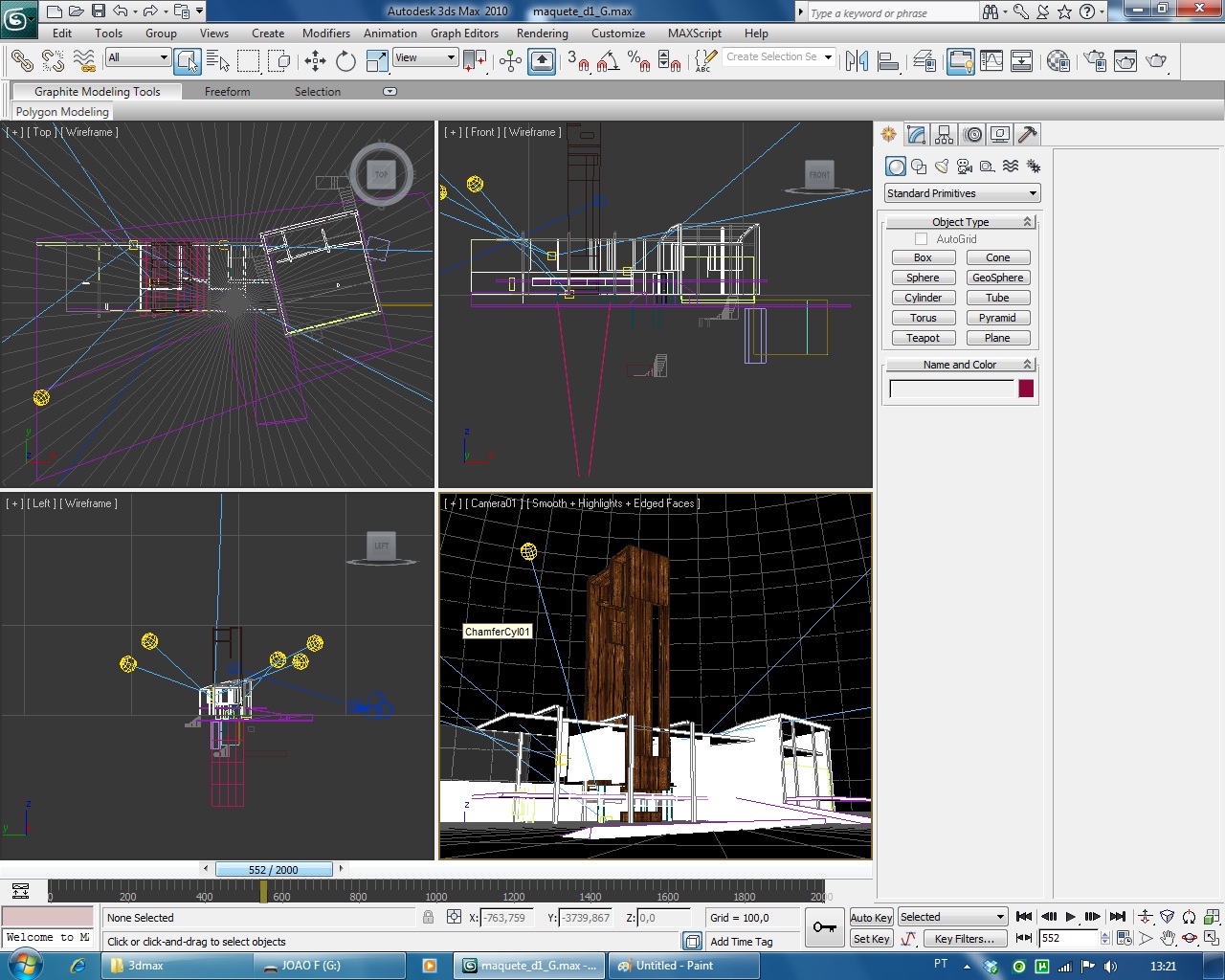Viewport: 1225px width, 980px height.
Task: Create a Teapot primitive button
Action: [x=923, y=338]
